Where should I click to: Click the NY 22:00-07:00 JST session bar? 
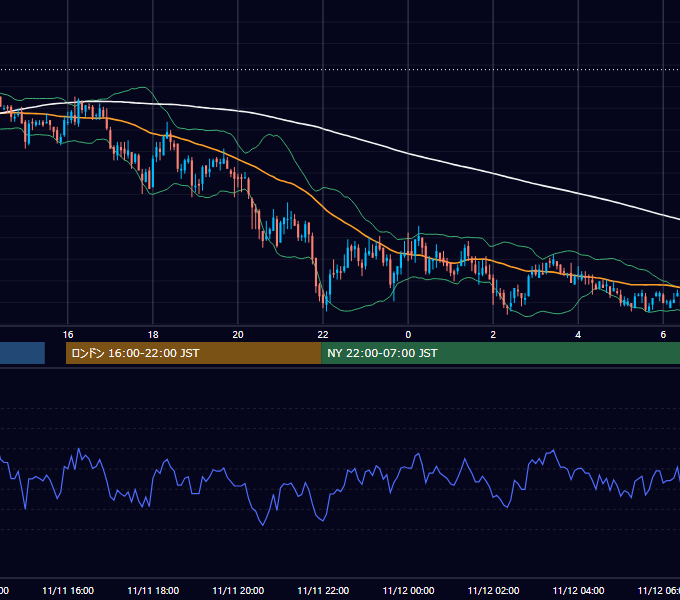pos(500,353)
